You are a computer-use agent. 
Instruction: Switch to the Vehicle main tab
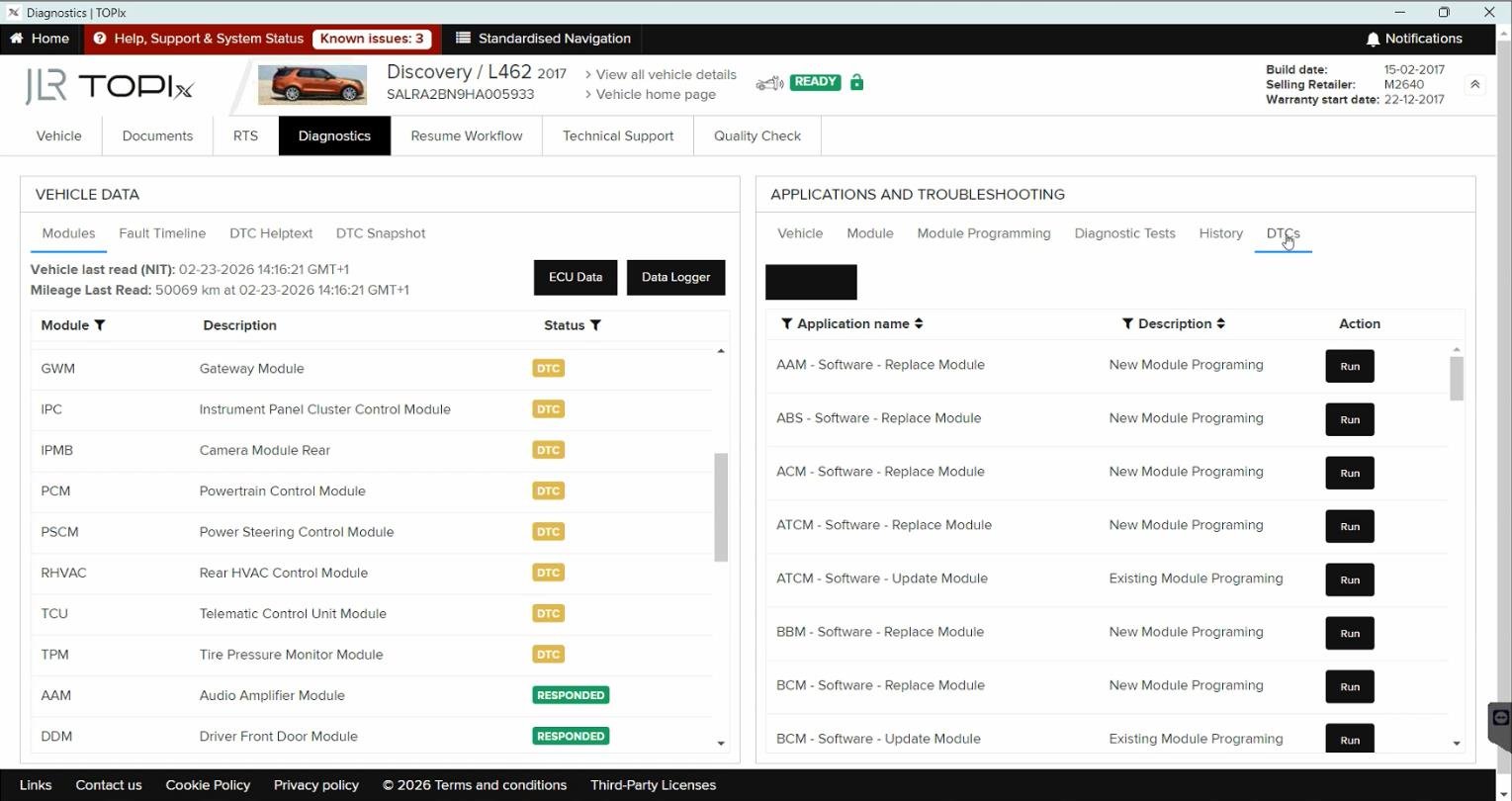click(x=58, y=135)
